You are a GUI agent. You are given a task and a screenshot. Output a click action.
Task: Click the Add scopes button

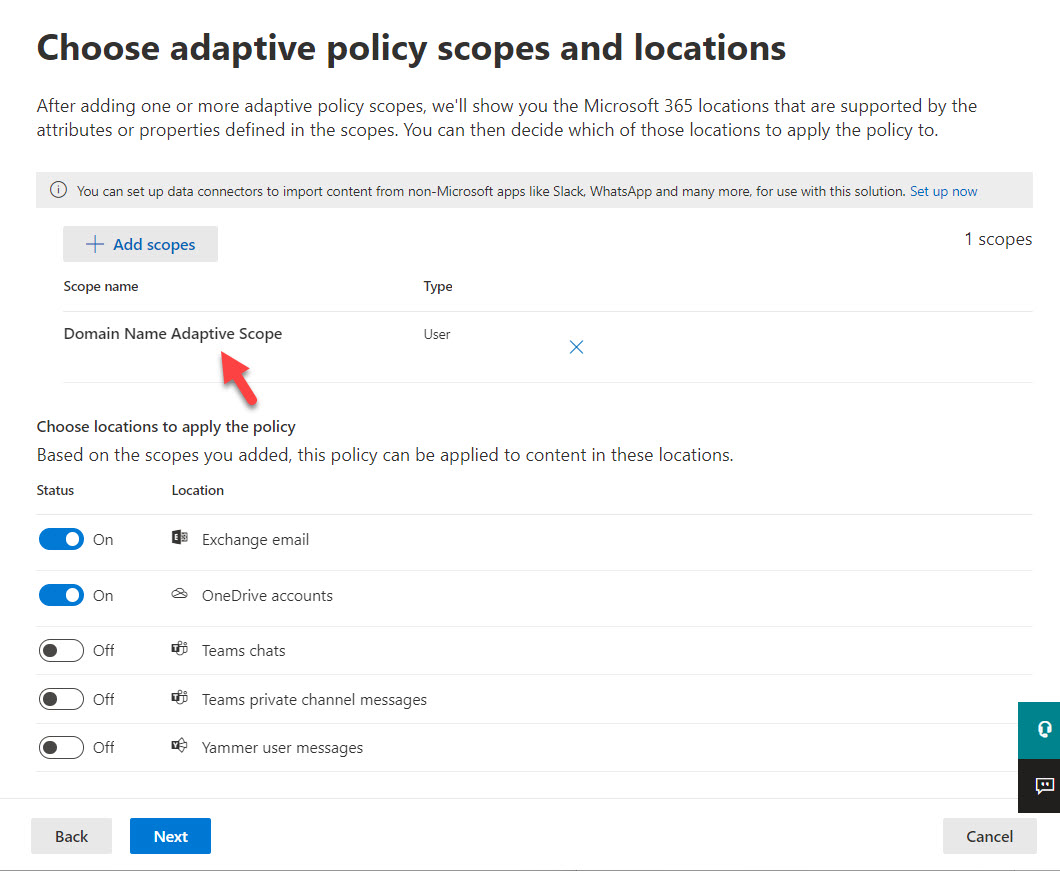[x=140, y=244]
